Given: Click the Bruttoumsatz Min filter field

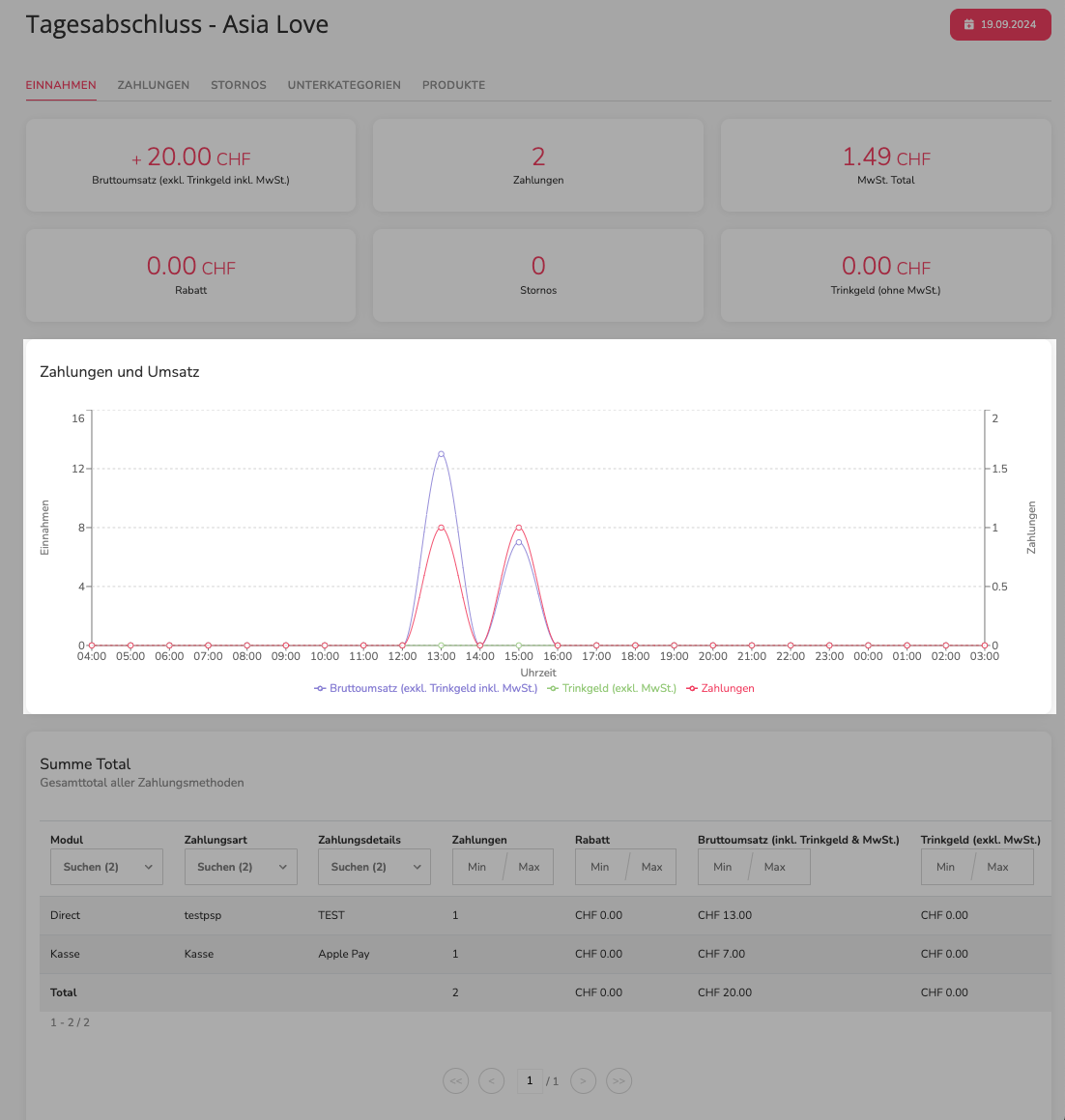Looking at the screenshot, I should point(723,867).
